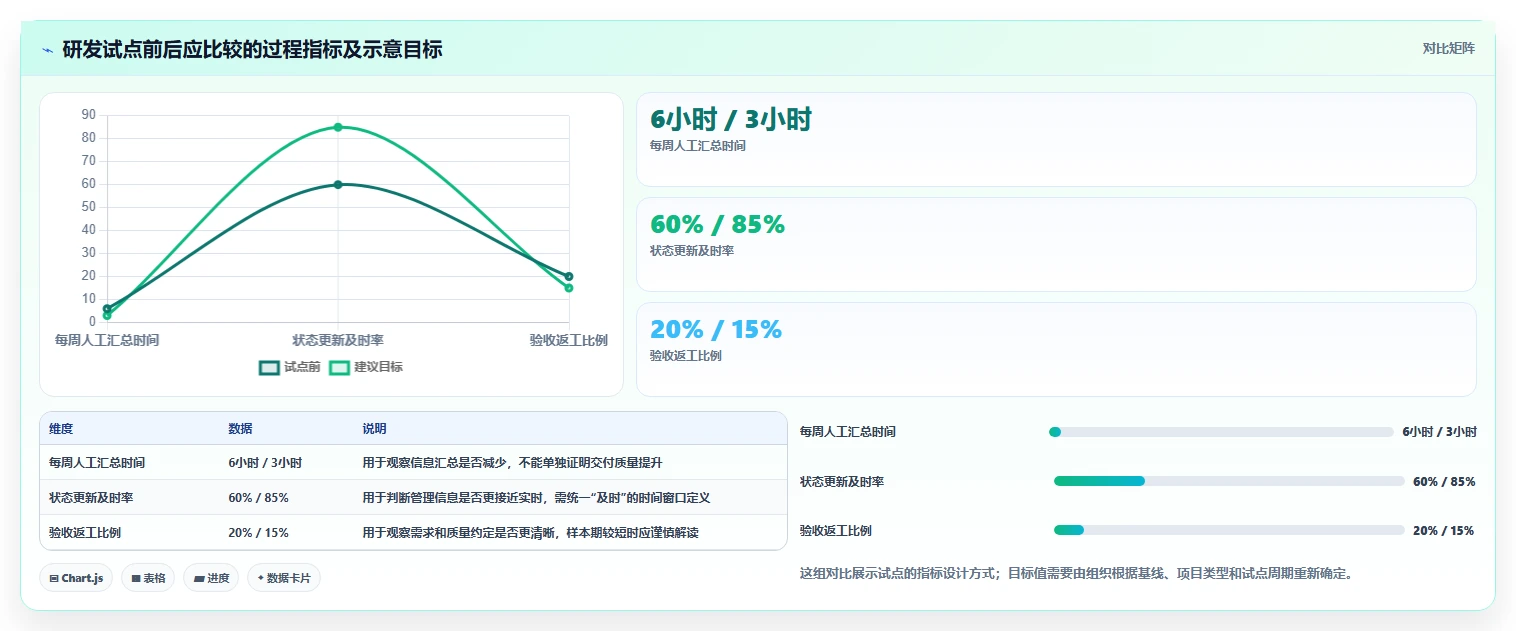The image size is (1516, 631).
Task: Click the lightning icon beside the title
Action: 47,49
